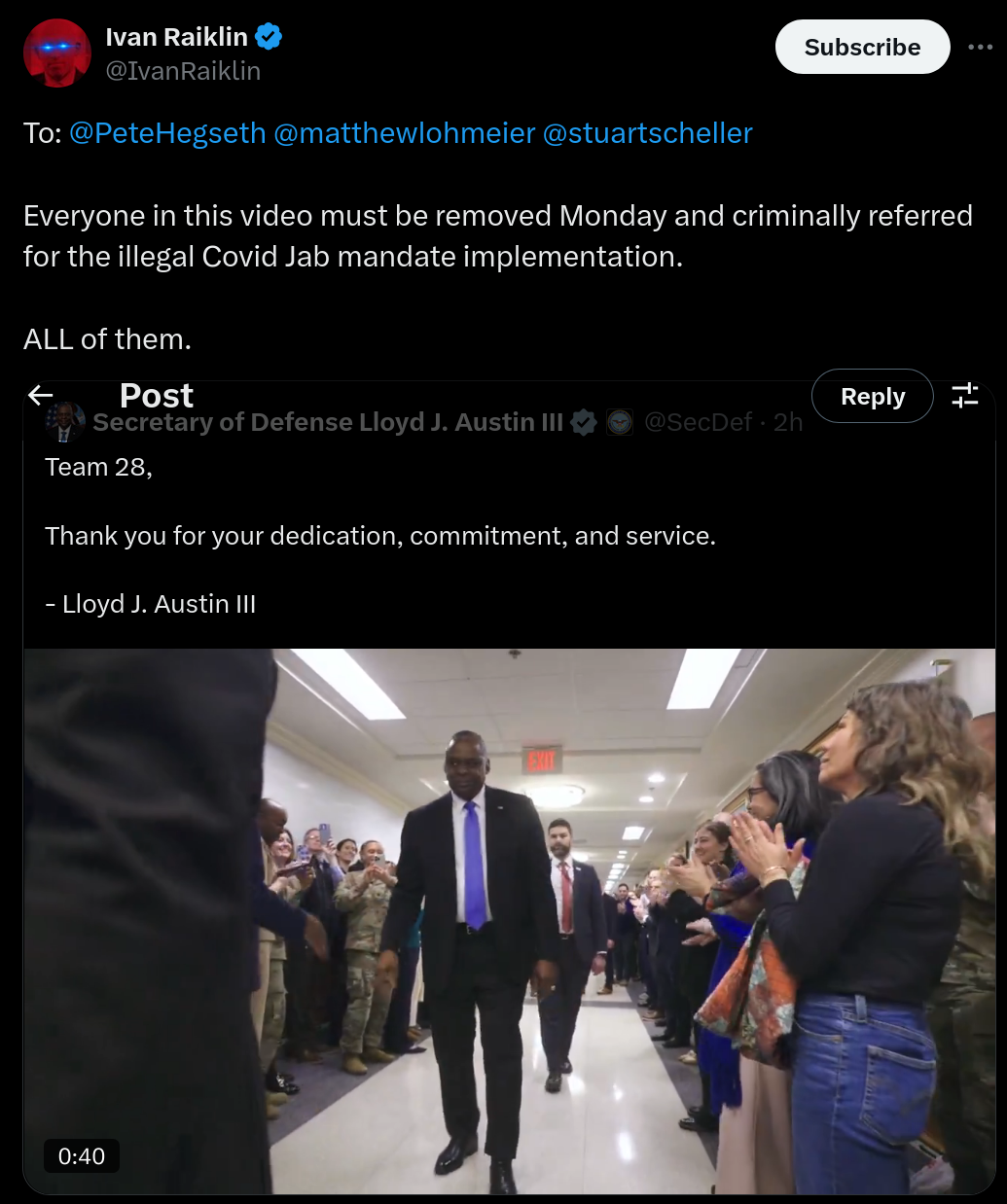The image size is (1007, 1204).
Task: Subscribe to Ivan Raiklin
Action: (862, 47)
